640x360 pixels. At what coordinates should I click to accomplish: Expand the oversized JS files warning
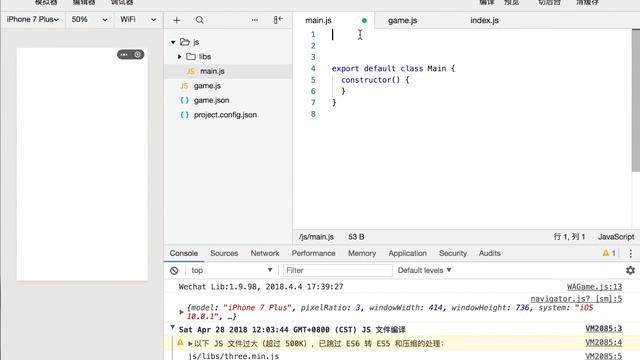click(x=190, y=344)
